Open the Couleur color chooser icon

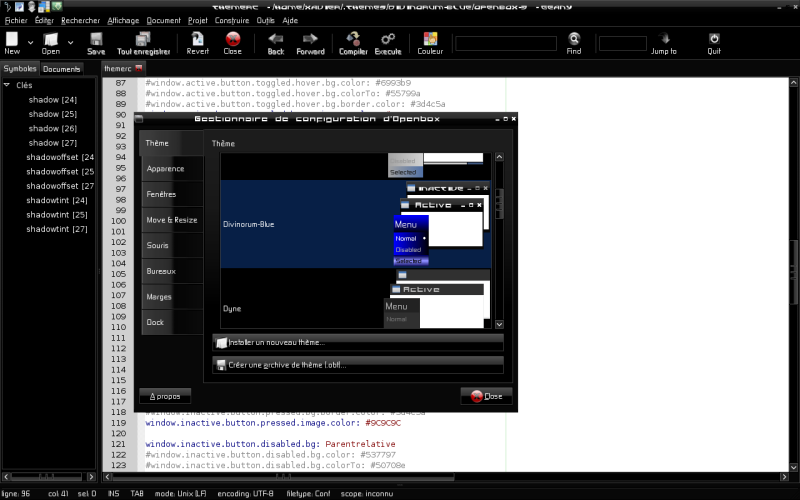pyautogui.click(x=430, y=39)
